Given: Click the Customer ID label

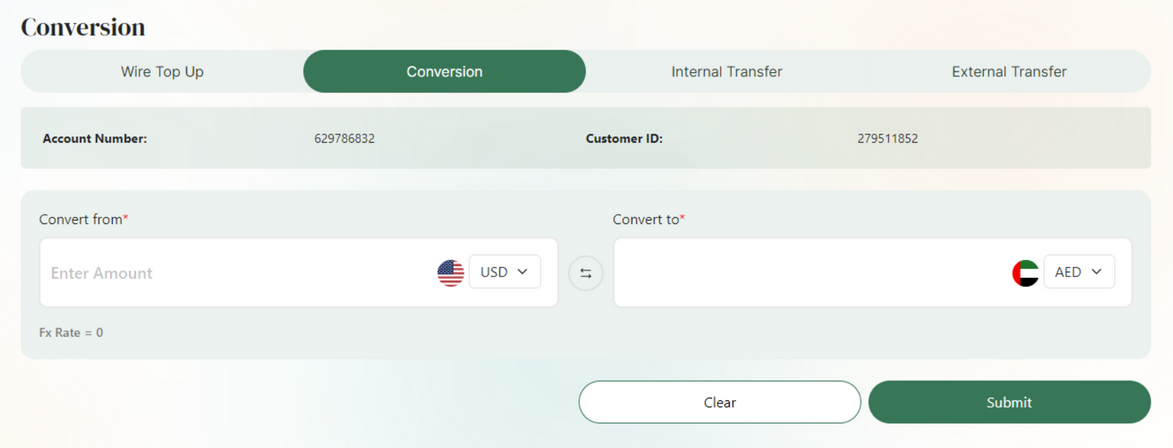Looking at the screenshot, I should pyautogui.click(x=624, y=139).
